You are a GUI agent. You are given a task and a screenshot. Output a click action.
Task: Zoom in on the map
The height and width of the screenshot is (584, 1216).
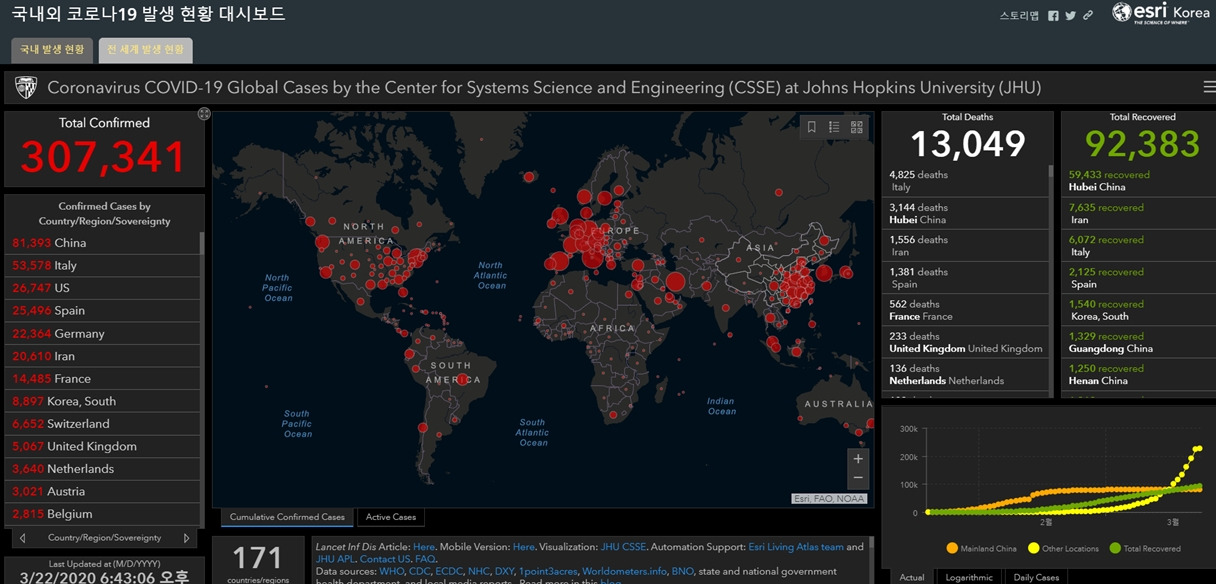(857, 458)
